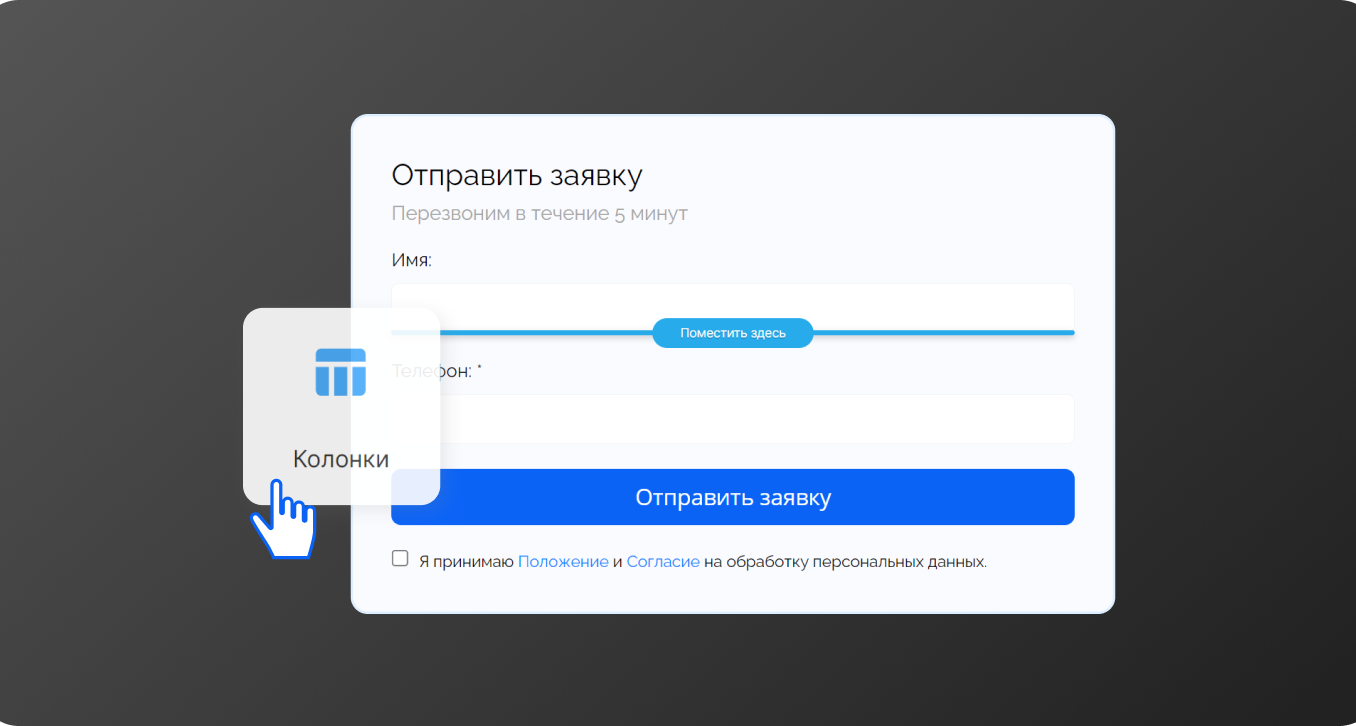Click the blue Отправить заявку button
The width and height of the screenshot is (1356, 726).
click(x=733, y=497)
